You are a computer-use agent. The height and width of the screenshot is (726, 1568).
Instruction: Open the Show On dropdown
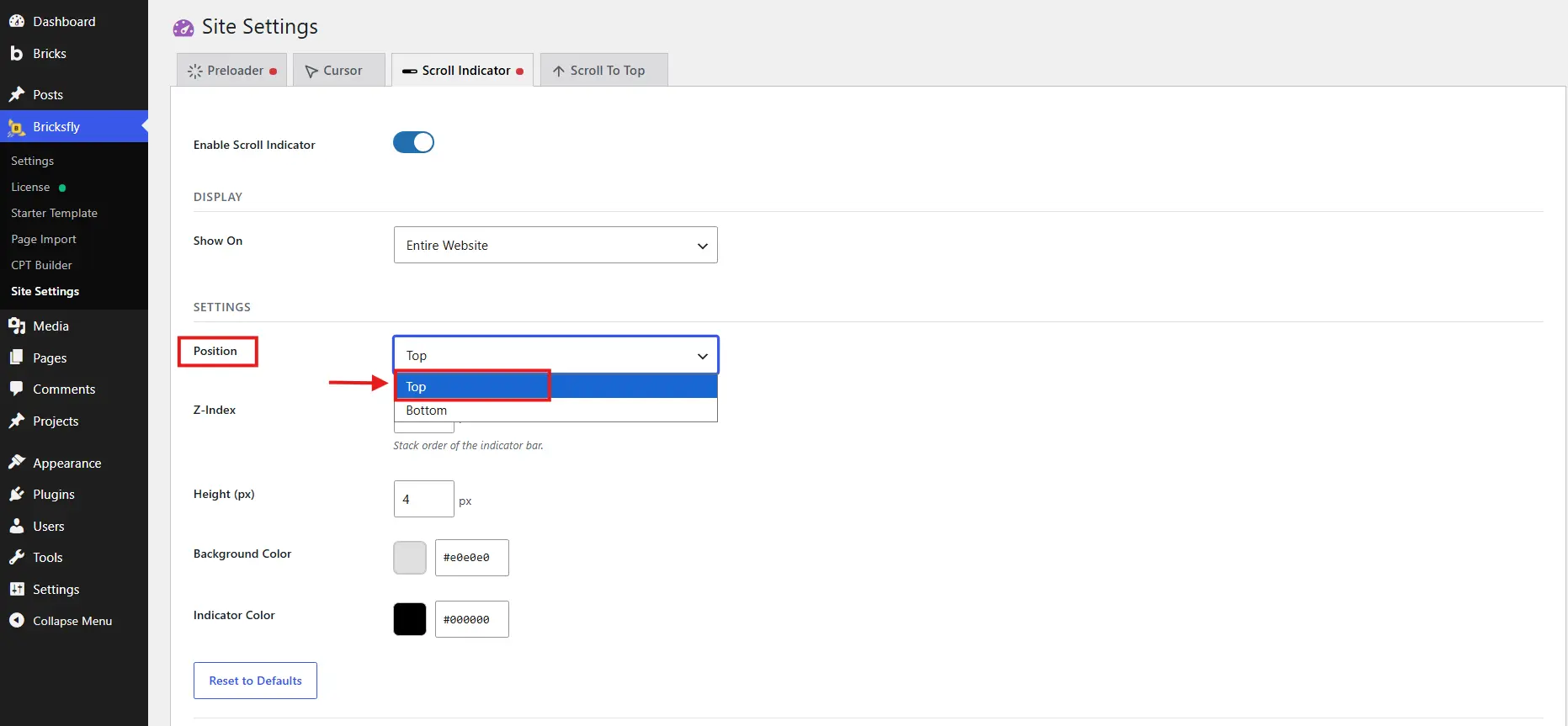(x=555, y=245)
